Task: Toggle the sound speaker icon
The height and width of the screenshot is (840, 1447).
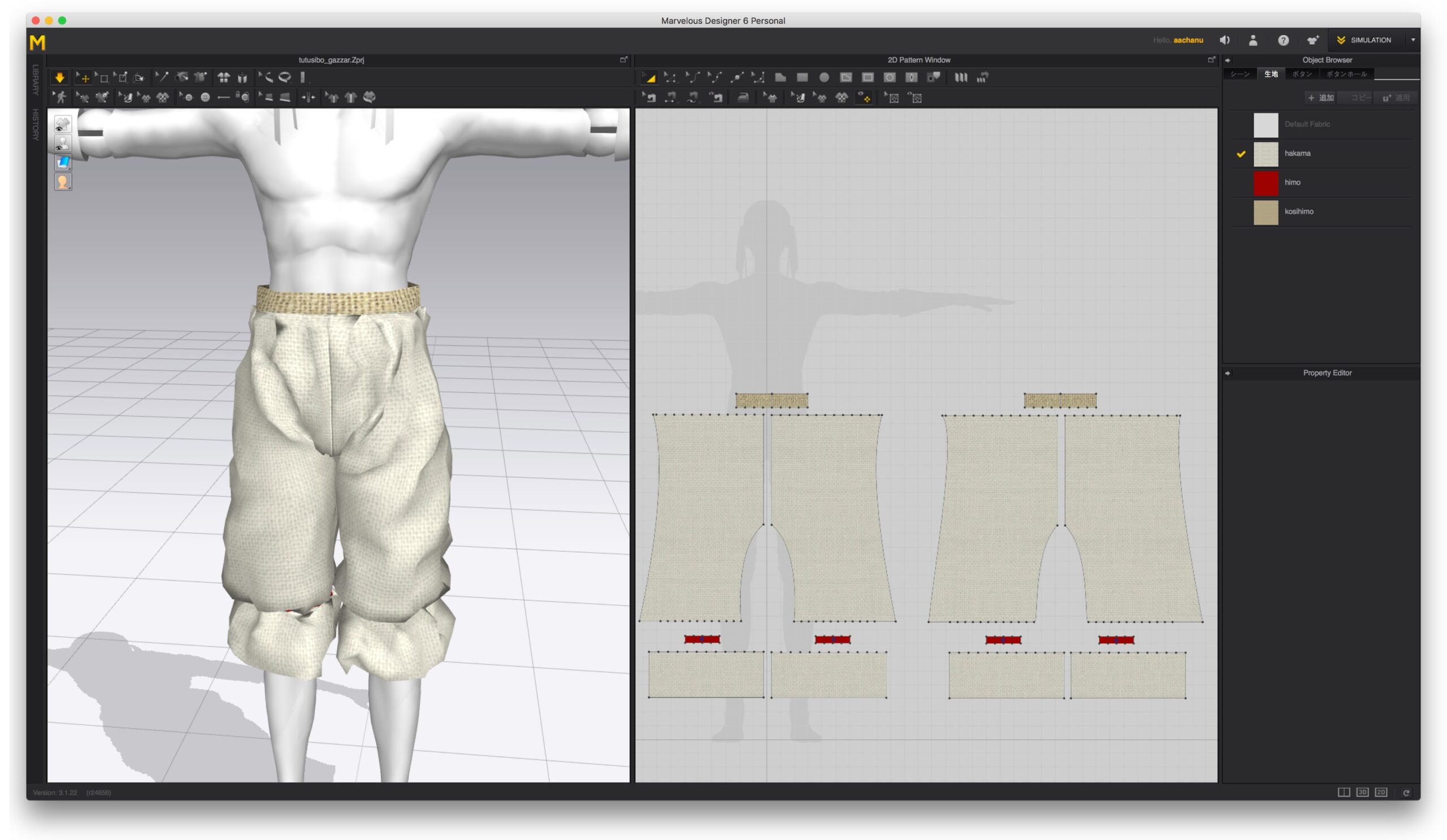Action: click(x=1224, y=40)
